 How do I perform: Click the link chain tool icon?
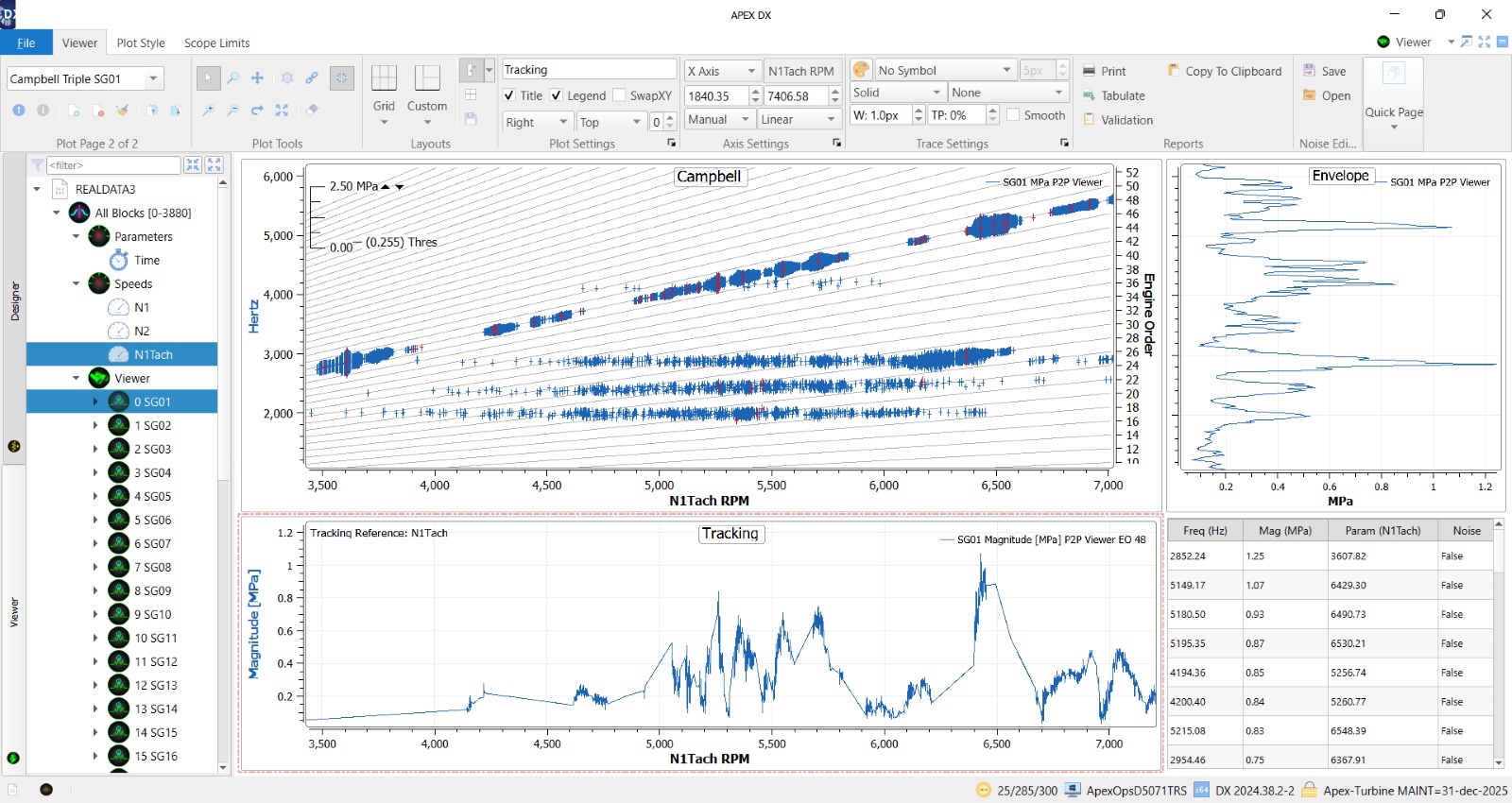pyautogui.click(x=311, y=78)
